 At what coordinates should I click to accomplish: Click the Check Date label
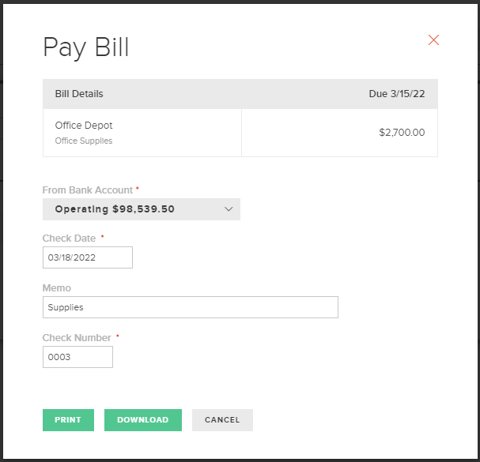click(x=69, y=238)
